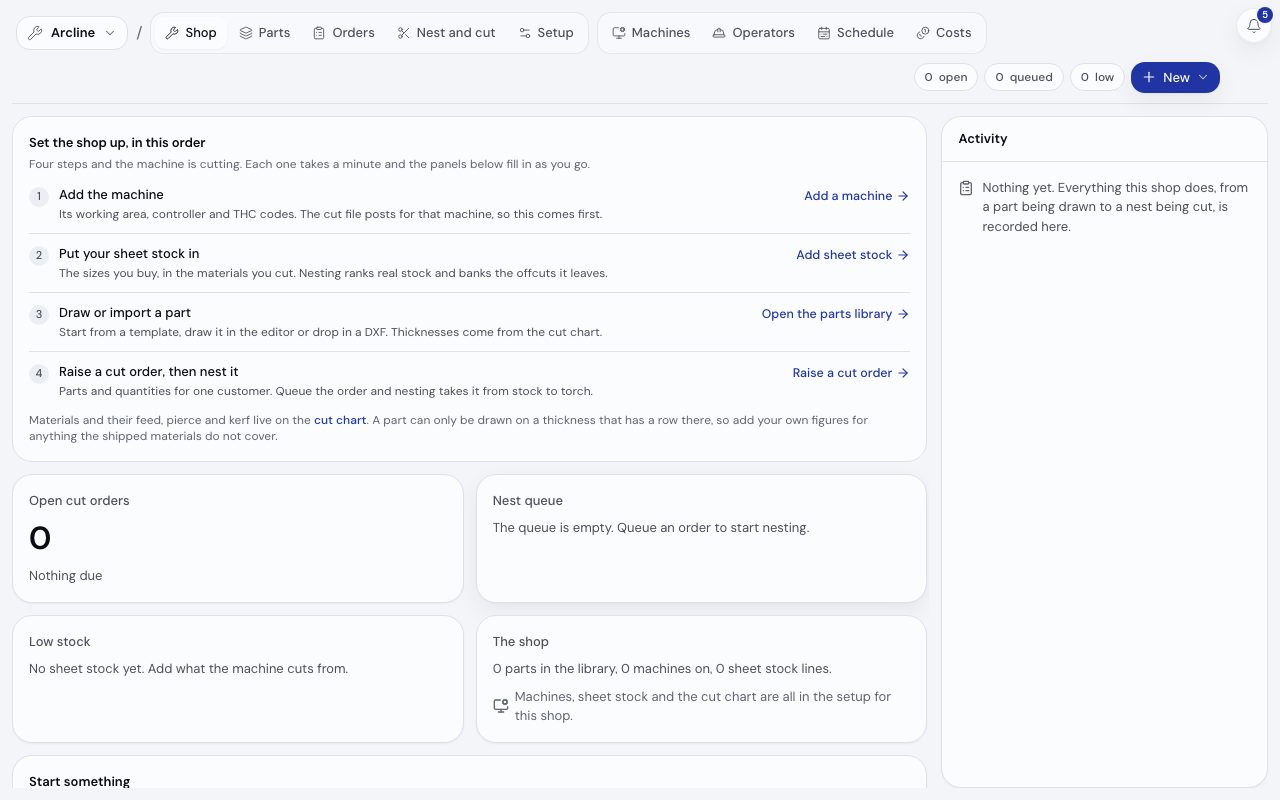Screen dimensions: 1280x800
Task: Click the 0 queued counter pill
Action: [x=1024, y=77]
